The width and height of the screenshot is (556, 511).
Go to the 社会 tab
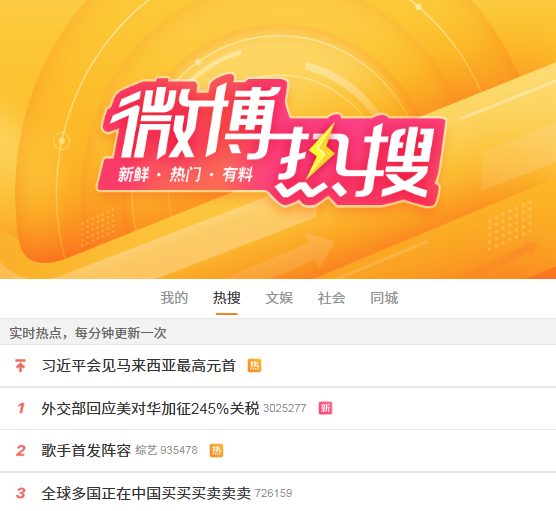pyautogui.click(x=332, y=298)
